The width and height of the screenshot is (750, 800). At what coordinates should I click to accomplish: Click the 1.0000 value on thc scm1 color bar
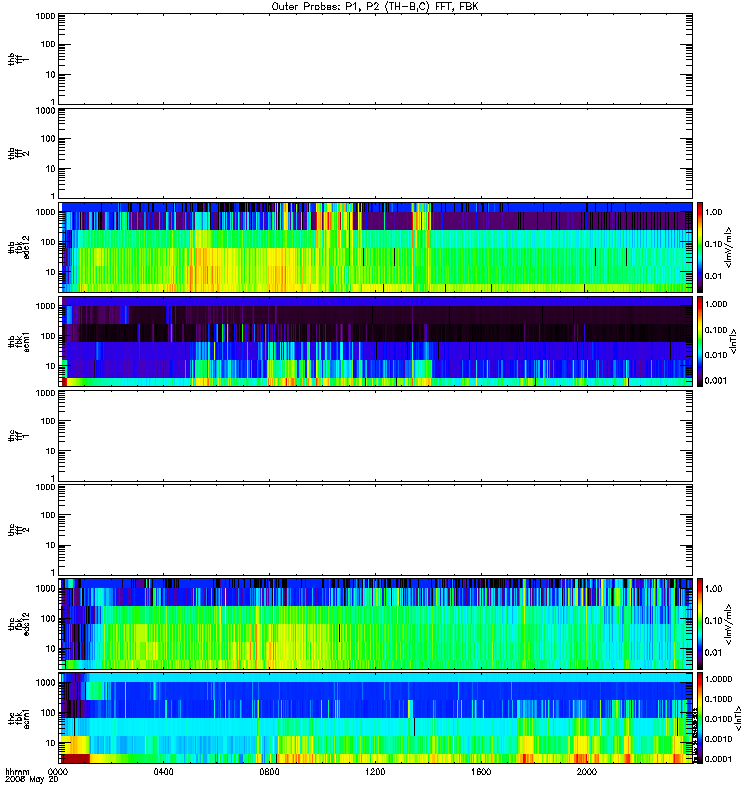coord(718,679)
